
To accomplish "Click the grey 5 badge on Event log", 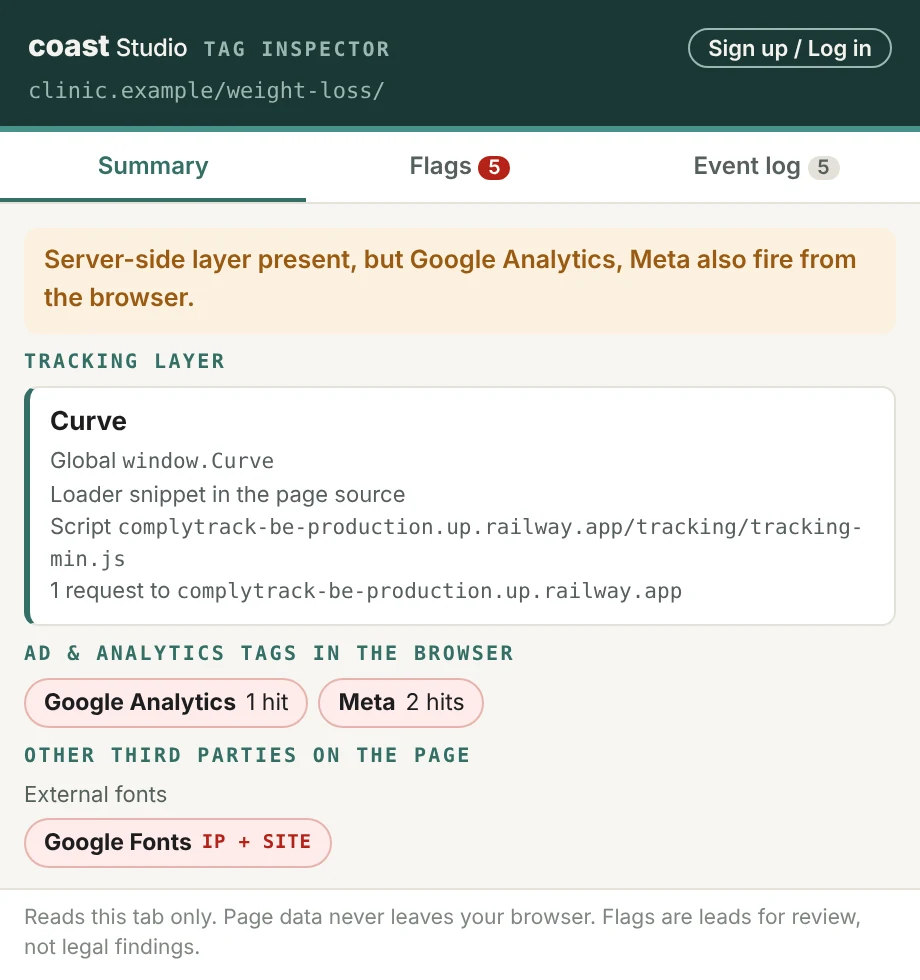I will pos(823,168).
